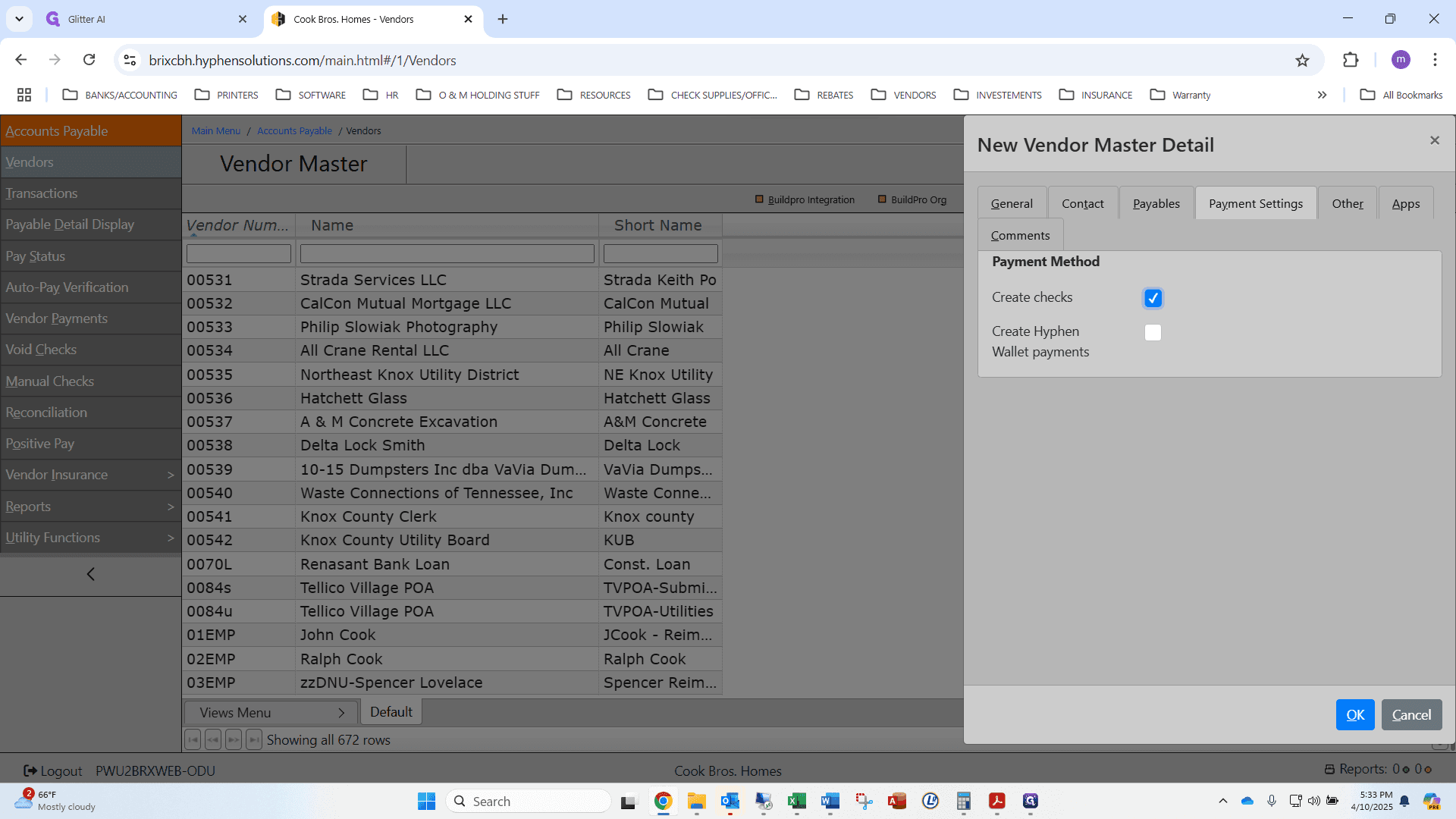This screenshot has width=1456, height=819.
Task: Go to last page of vendor grid
Action: coord(254,739)
